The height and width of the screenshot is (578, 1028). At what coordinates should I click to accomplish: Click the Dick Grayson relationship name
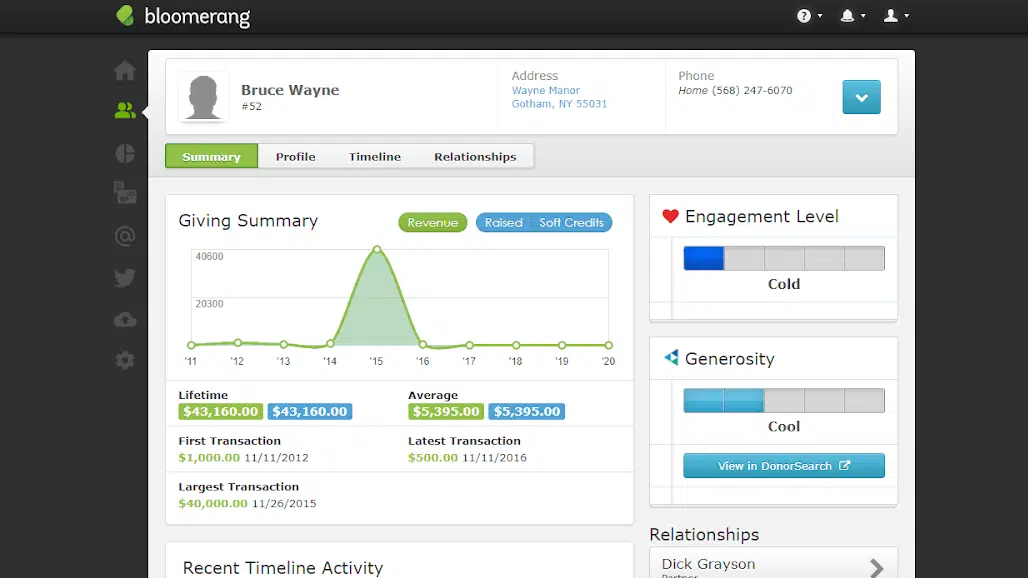(708, 564)
